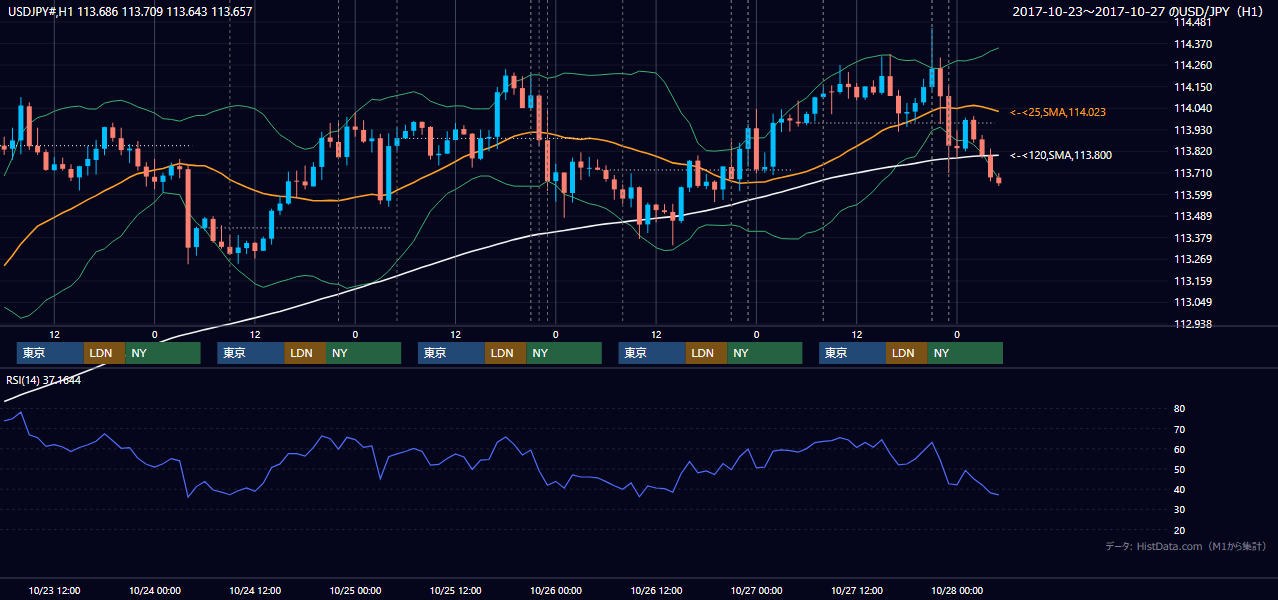Click RSI scale value 70
Screen dimensions: 1278x600
point(1179,429)
